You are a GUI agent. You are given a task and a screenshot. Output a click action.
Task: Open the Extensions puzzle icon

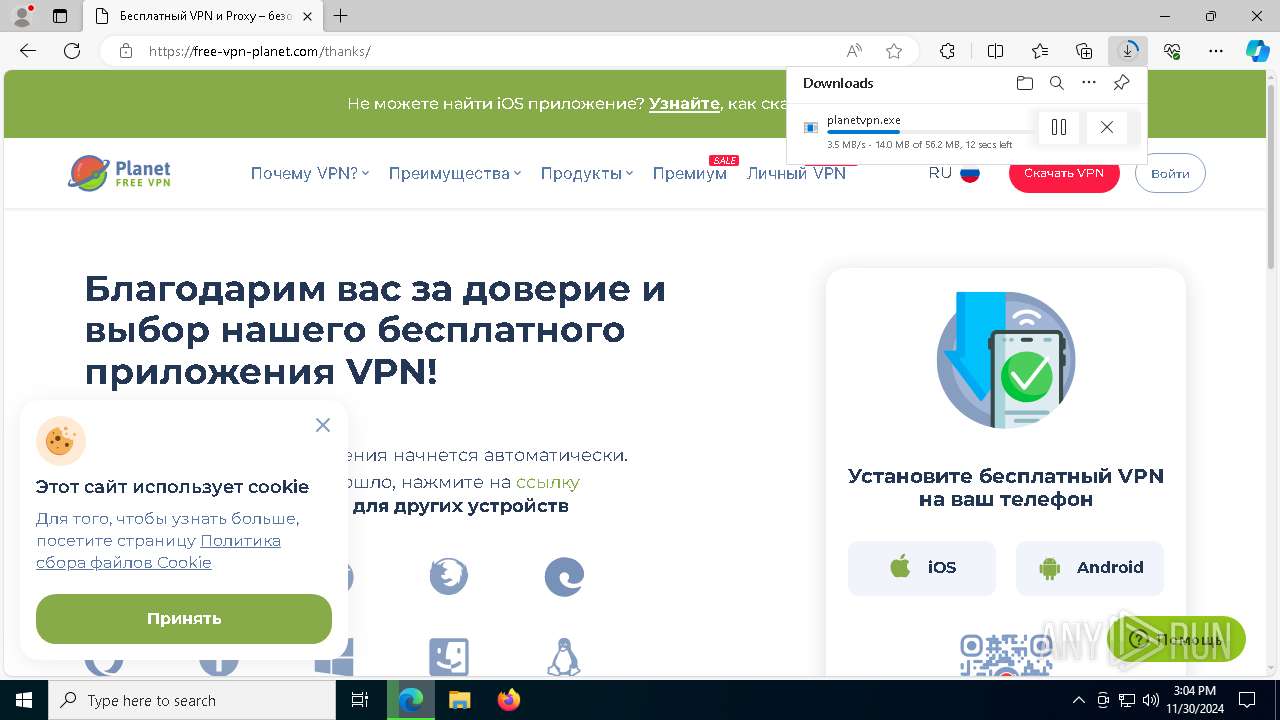coord(947,51)
